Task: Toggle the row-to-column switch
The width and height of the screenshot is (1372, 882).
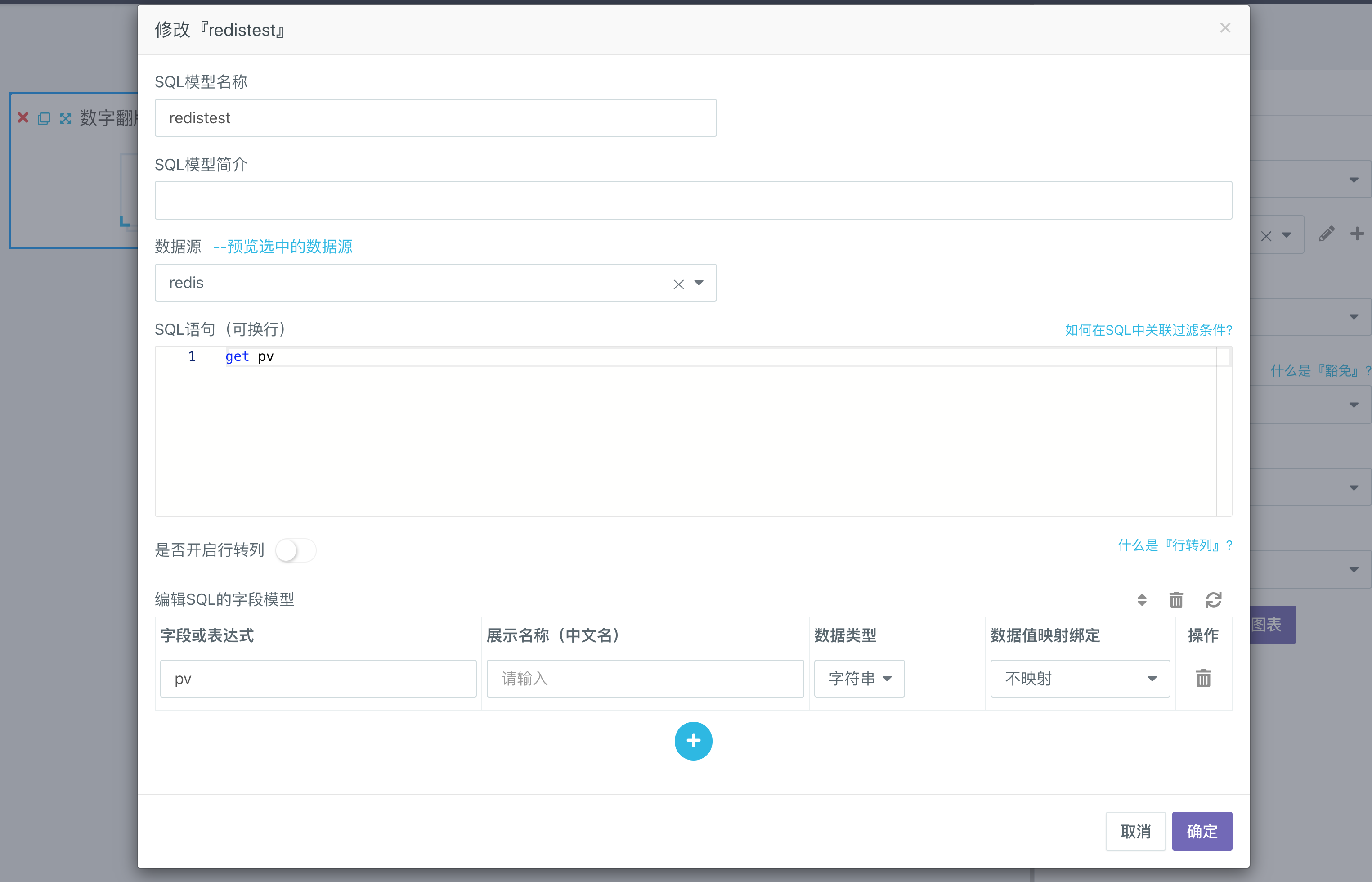Action: [x=296, y=550]
